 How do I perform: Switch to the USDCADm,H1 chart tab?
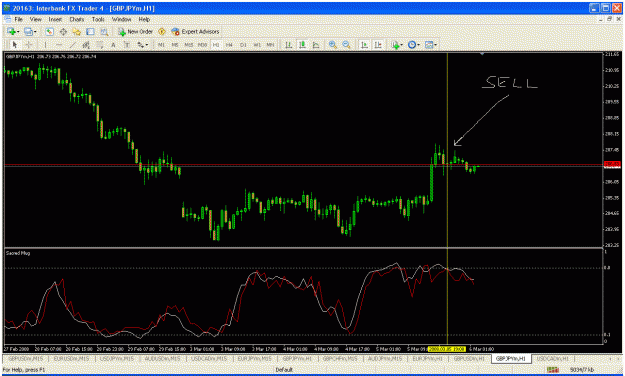[x=552, y=359]
